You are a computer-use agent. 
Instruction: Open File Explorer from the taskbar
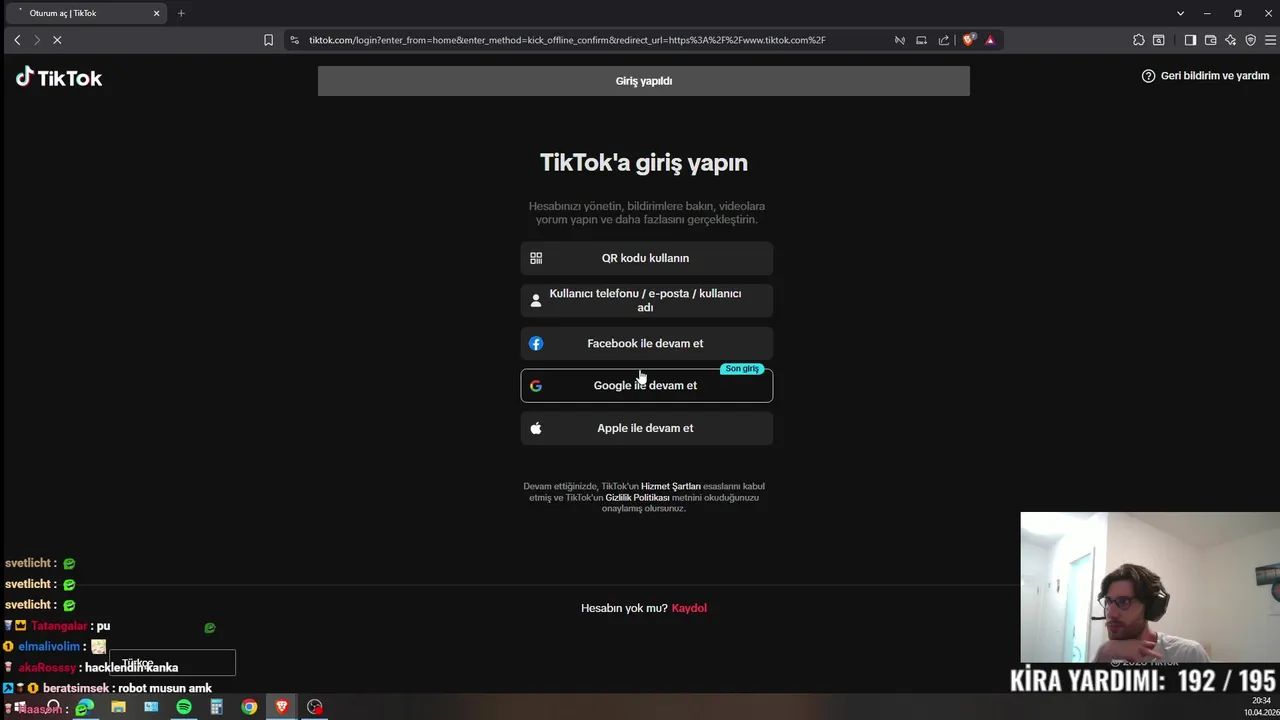[x=118, y=707]
